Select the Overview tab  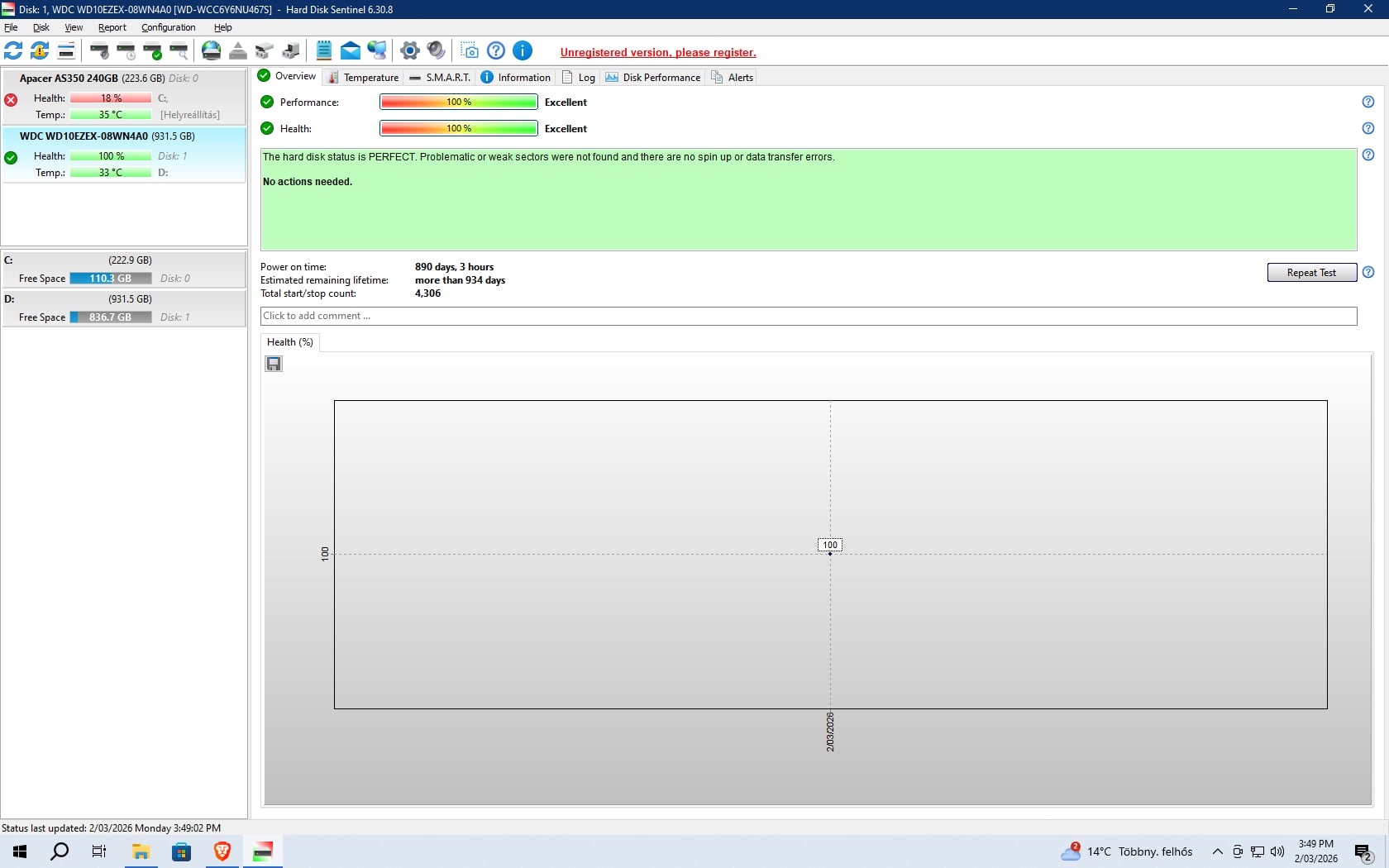click(287, 76)
